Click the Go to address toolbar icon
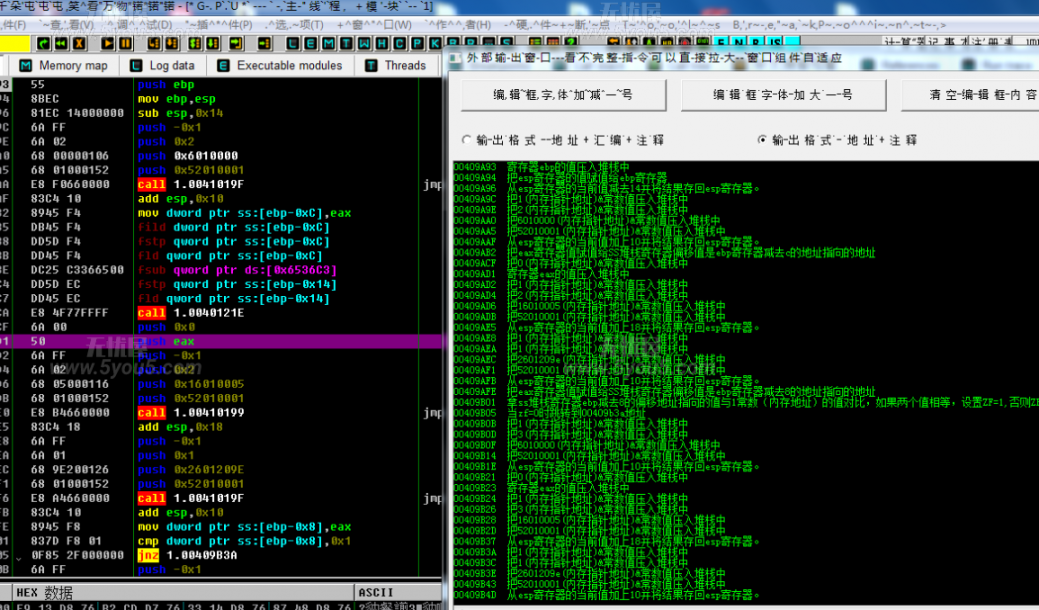Screen dimensions: 1039x610 [264, 44]
